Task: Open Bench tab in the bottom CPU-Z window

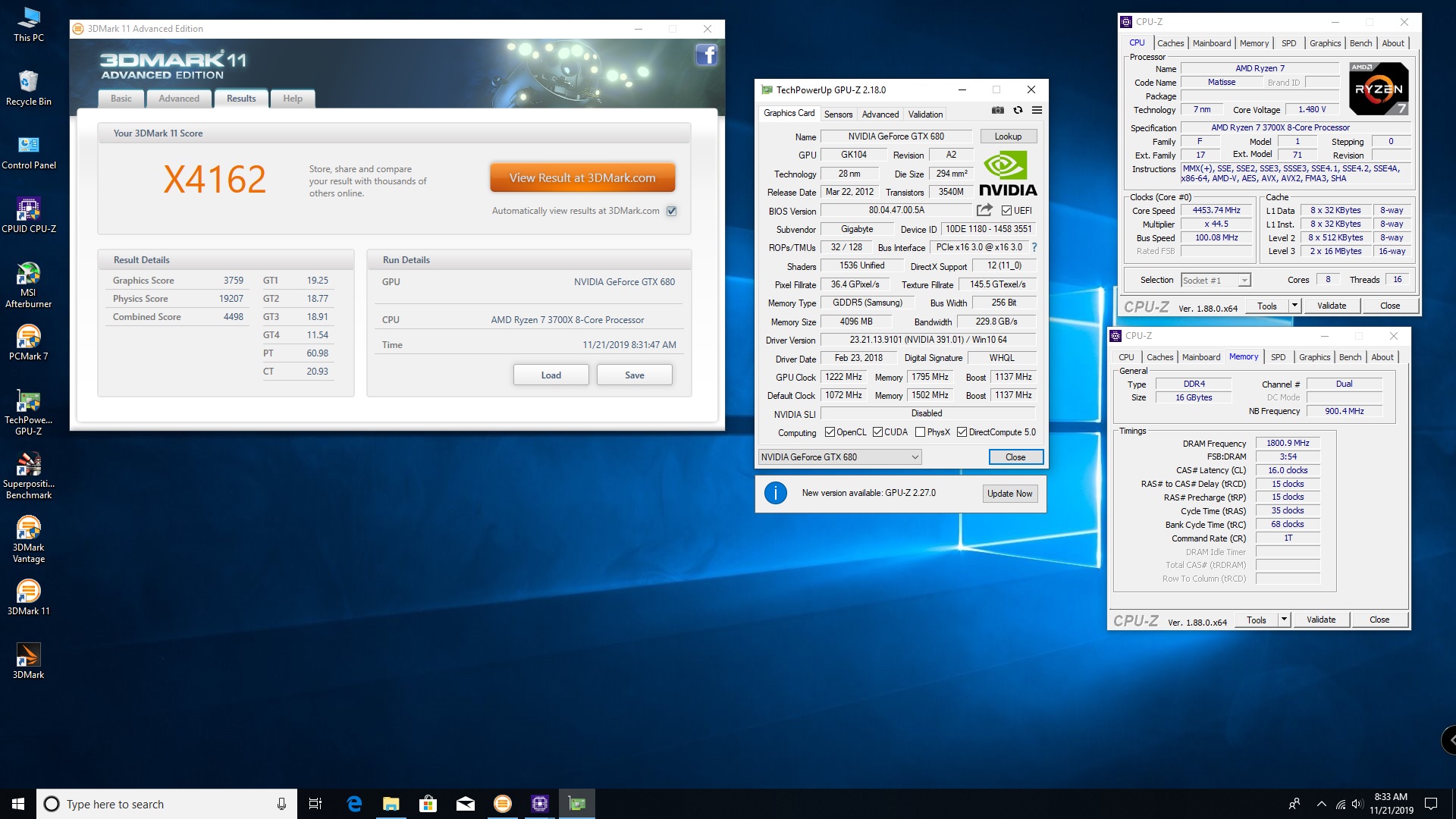Action: click(1350, 357)
